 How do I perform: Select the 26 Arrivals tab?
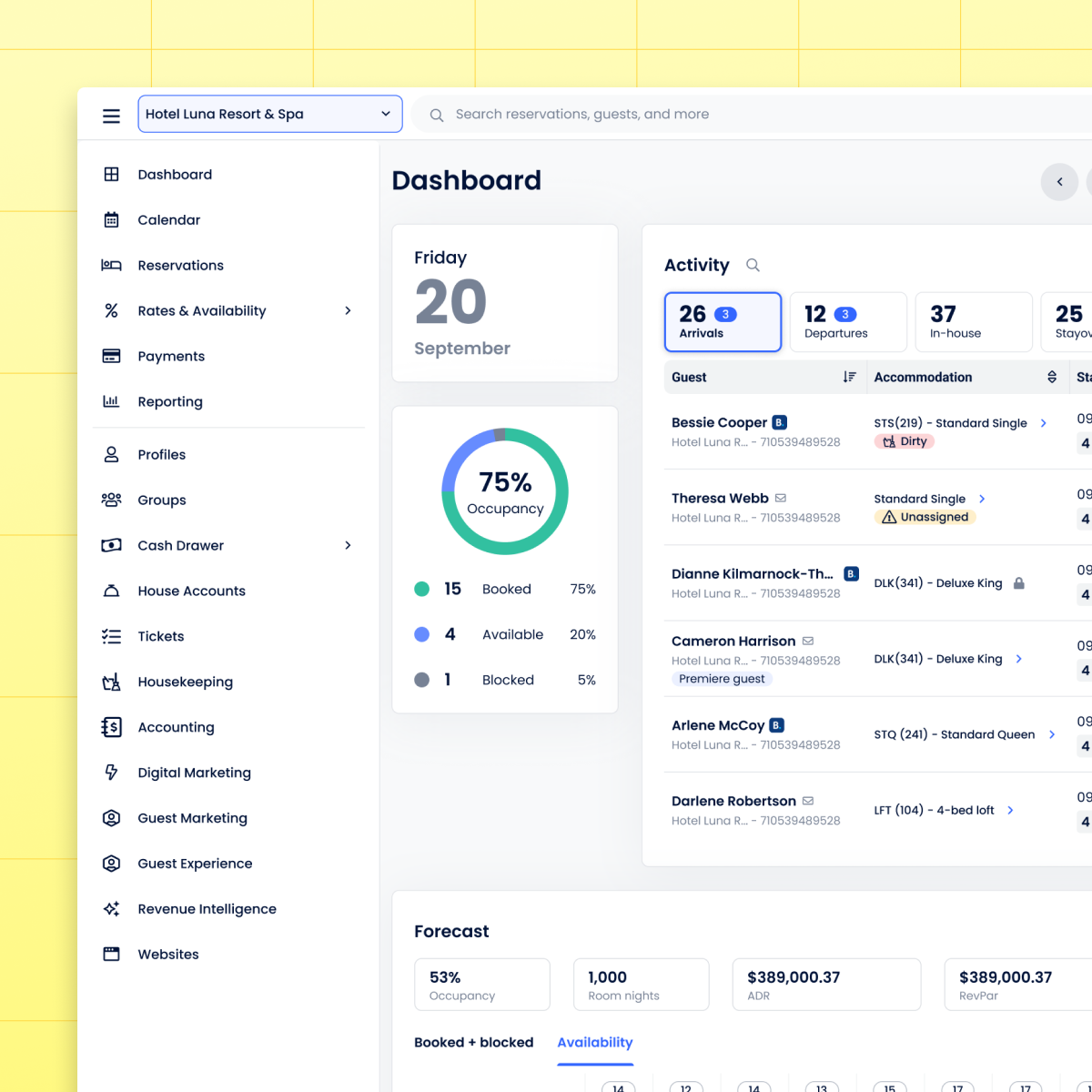[723, 322]
